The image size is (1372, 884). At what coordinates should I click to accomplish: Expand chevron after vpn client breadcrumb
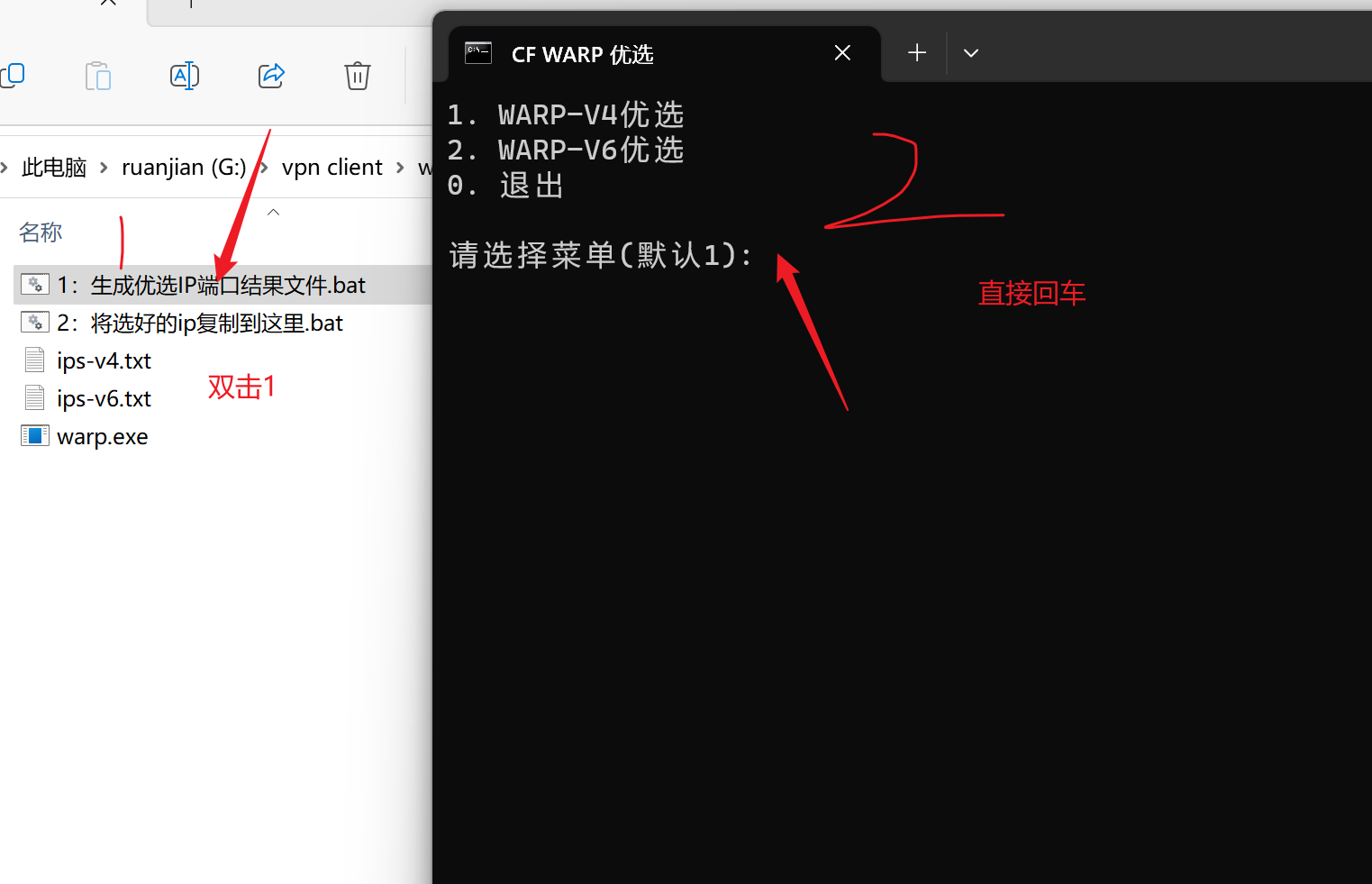[400, 168]
